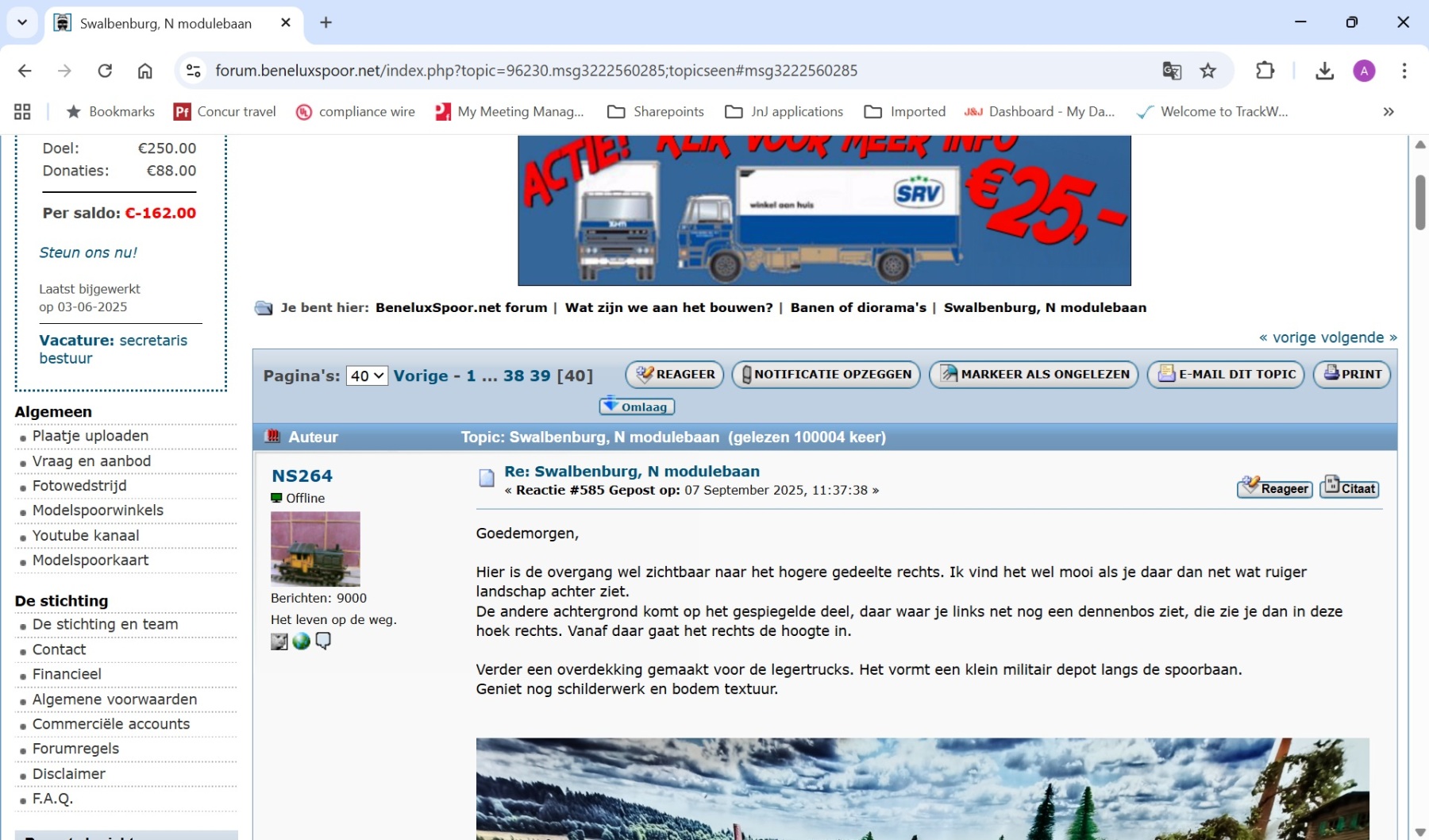
Task: Click the REAGEER button
Action: point(675,374)
